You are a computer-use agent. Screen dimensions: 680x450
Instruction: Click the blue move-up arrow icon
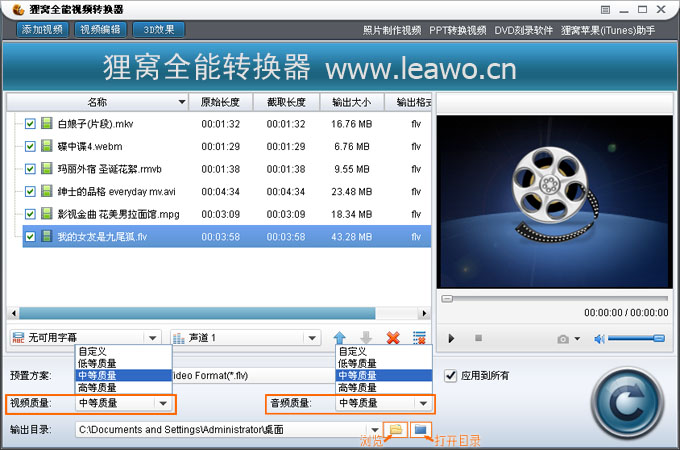(340, 338)
